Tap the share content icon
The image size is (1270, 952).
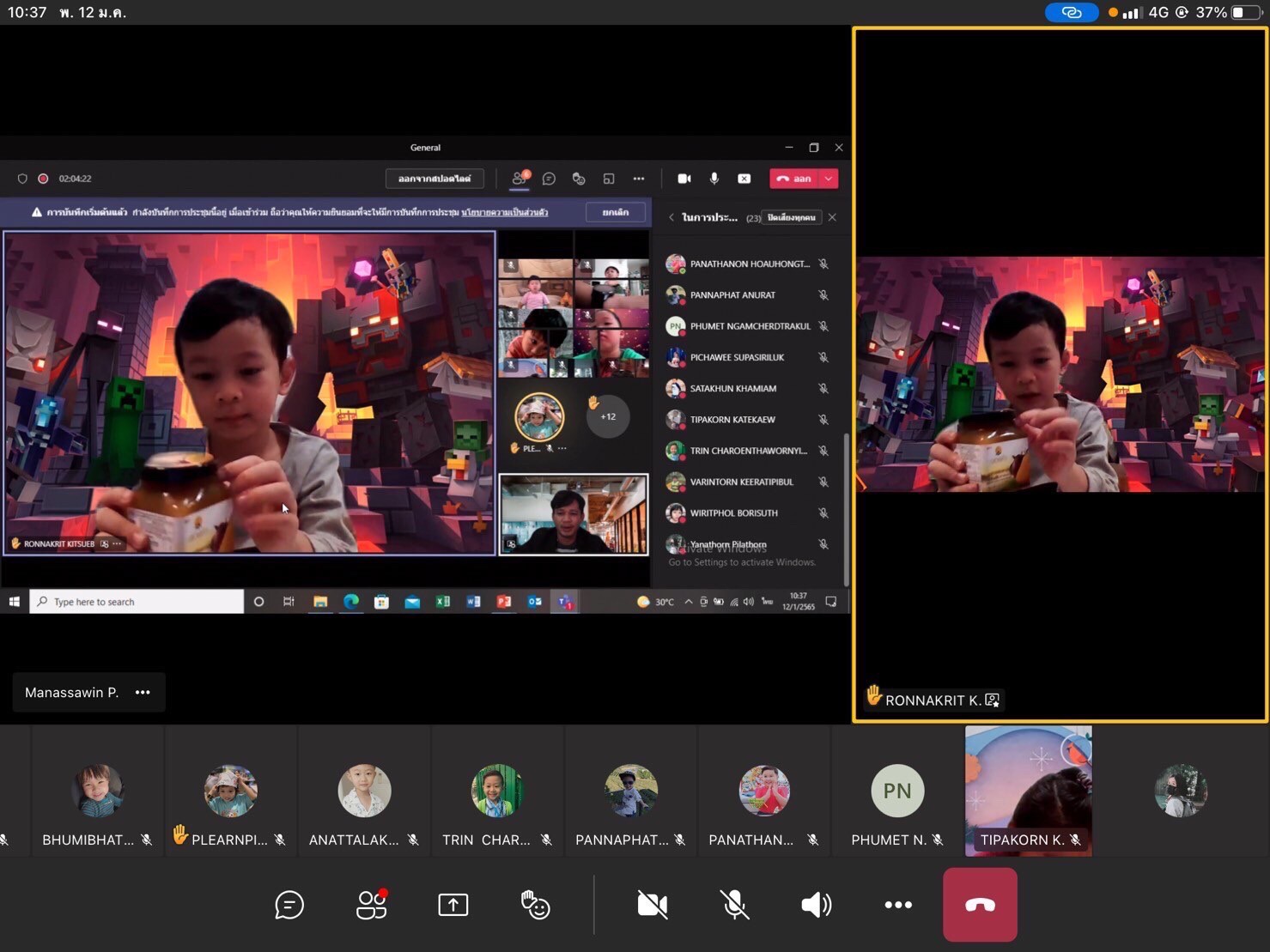point(453,905)
